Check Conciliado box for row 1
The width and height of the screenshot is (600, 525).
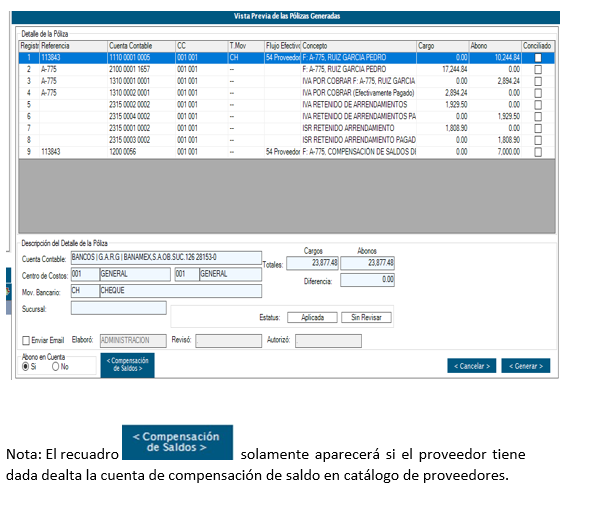pyautogui.click(x=538, y=58)
